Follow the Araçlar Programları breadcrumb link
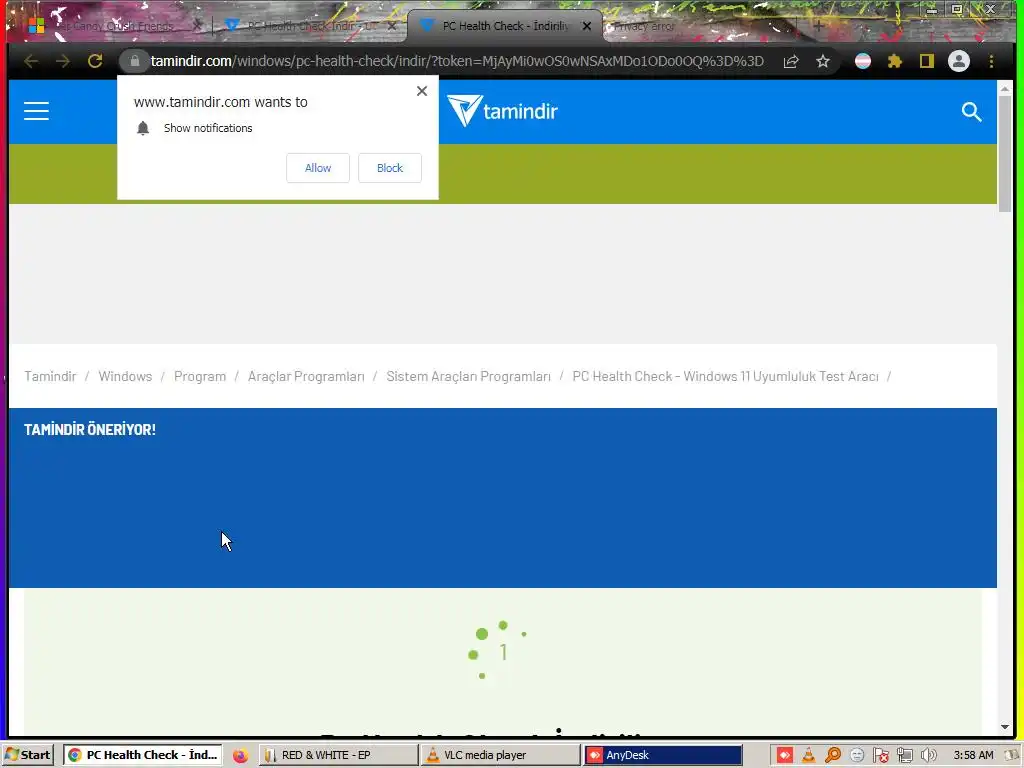The height and width of the screenshot is (768, 1024). [306, 376]
